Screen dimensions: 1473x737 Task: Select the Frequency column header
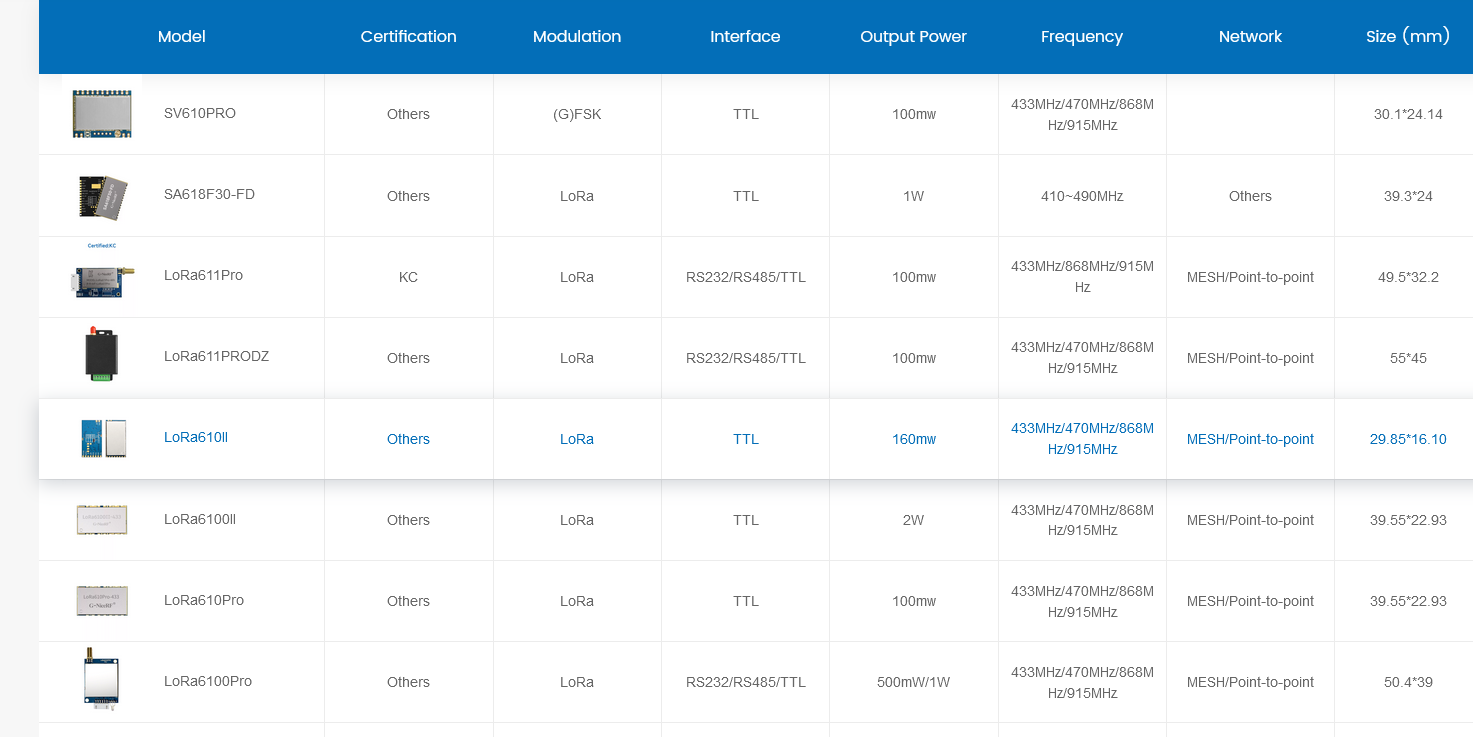click(1082, 36)
